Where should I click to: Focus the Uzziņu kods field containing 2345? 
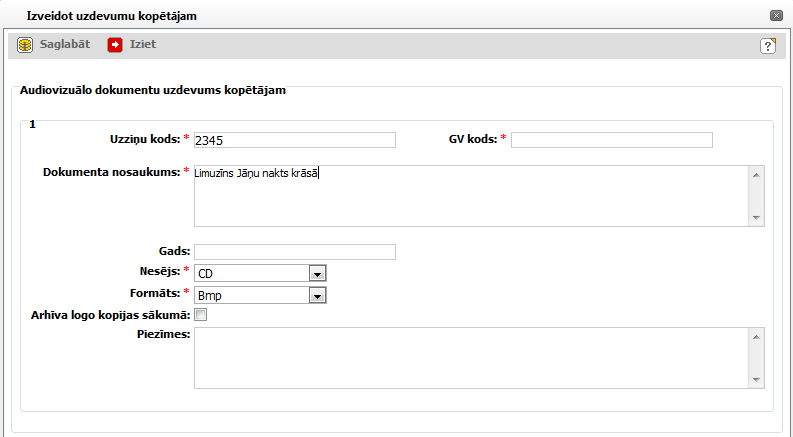[x=295, y=140]
